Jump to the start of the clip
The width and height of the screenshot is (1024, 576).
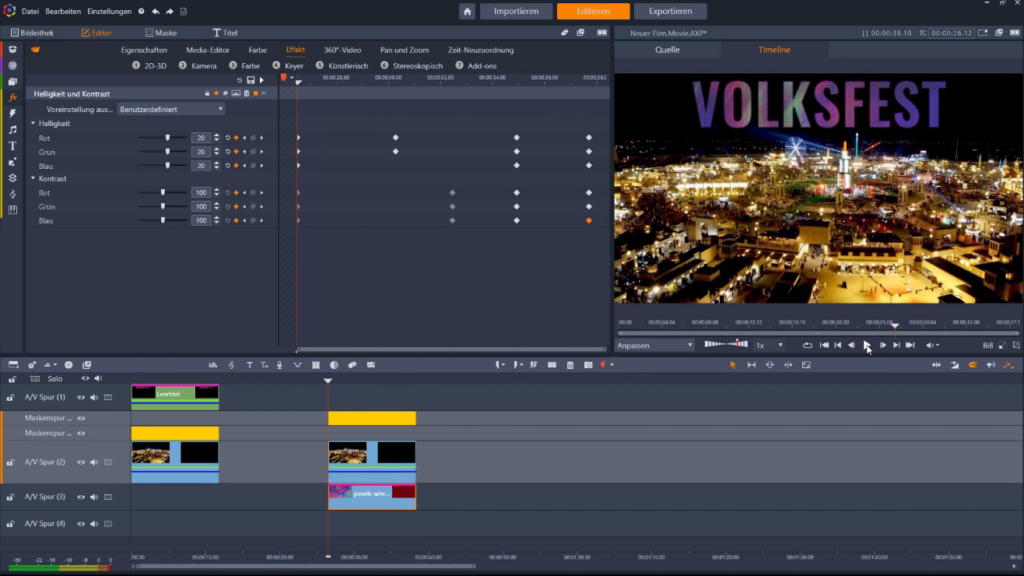tap(824, 345)
